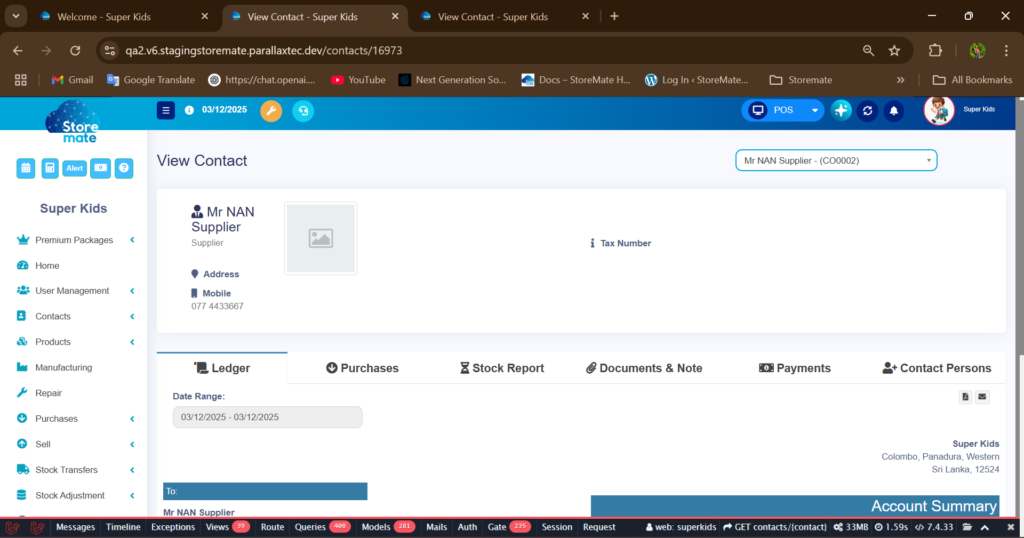Image resolution: width=1024 pixels, height=538 pixels.
Task: Open debugbar Session tab
Action: 556,527
